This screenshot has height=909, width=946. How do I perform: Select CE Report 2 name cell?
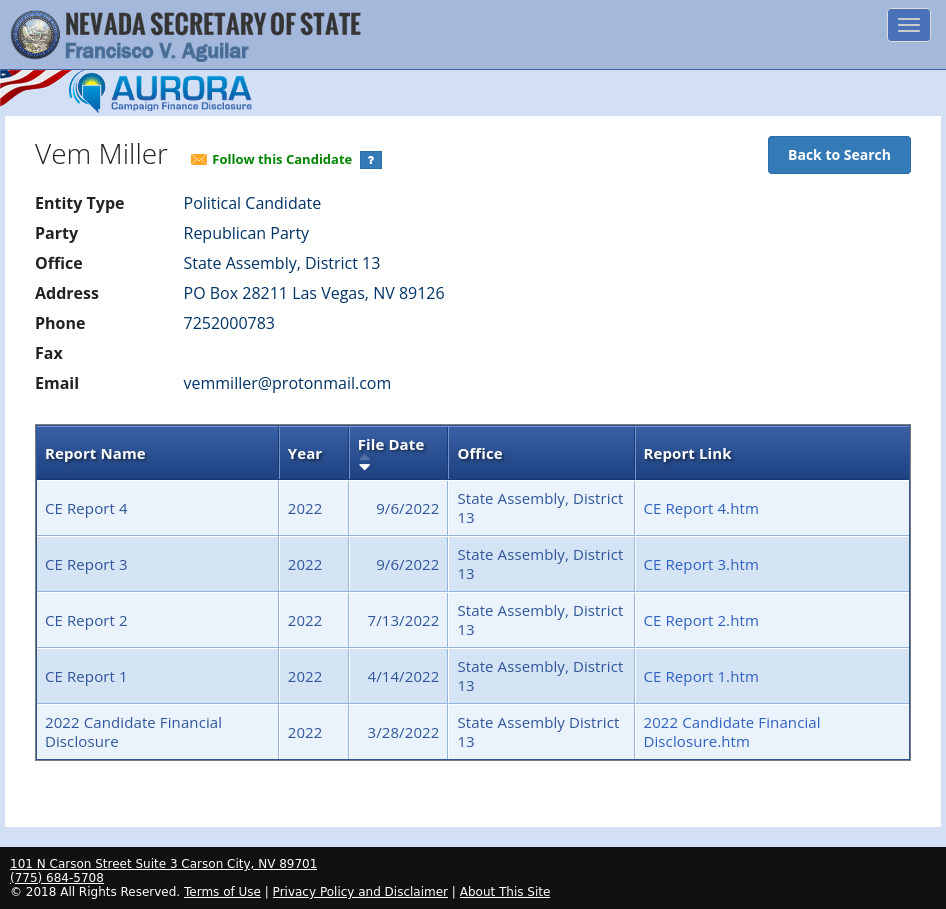point(157,621)
